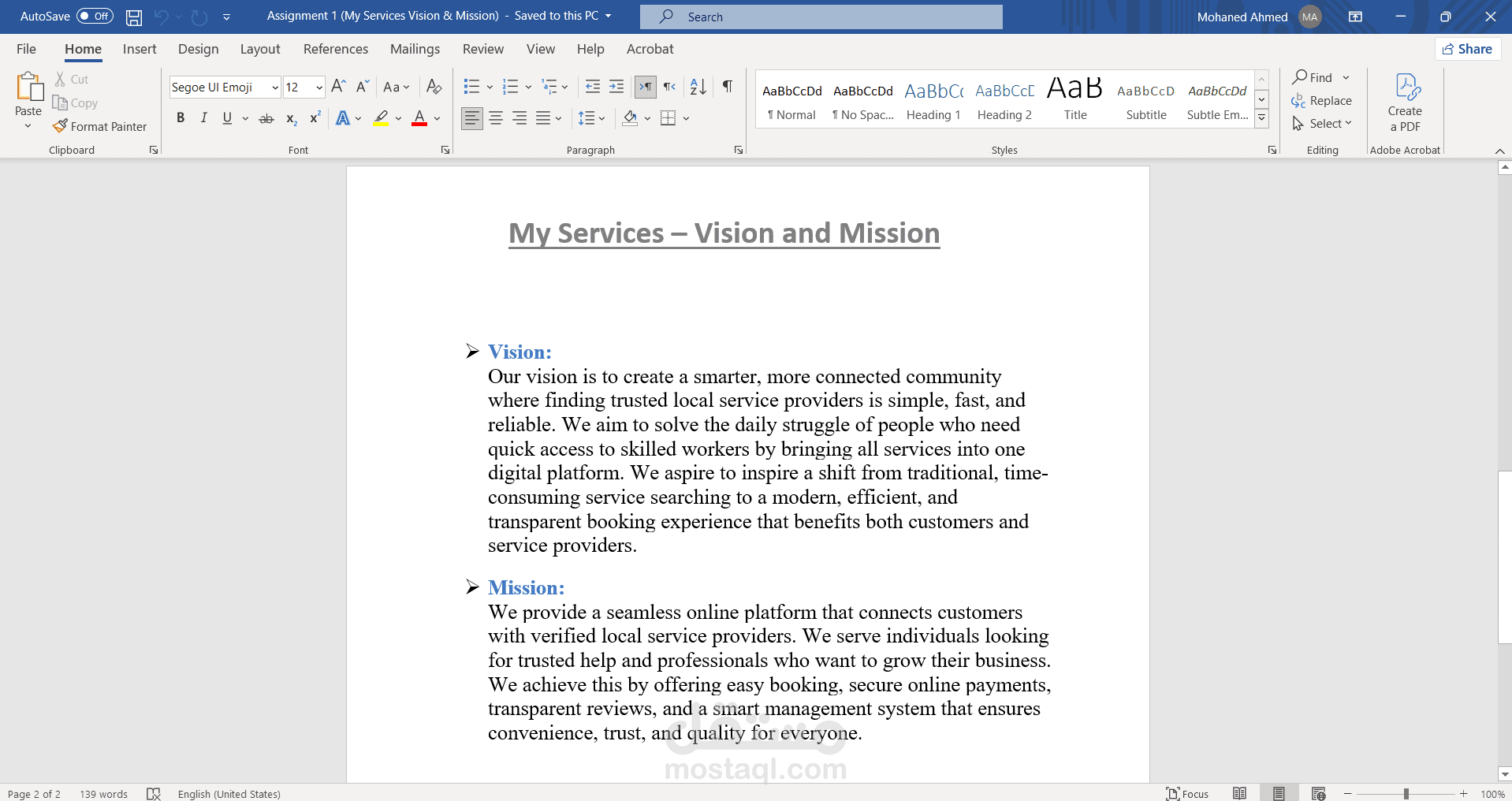The height and width of the screenshot is (801, 1512).
Task: Click the Cut scissors icon
Action: click(x=60, y=79)
